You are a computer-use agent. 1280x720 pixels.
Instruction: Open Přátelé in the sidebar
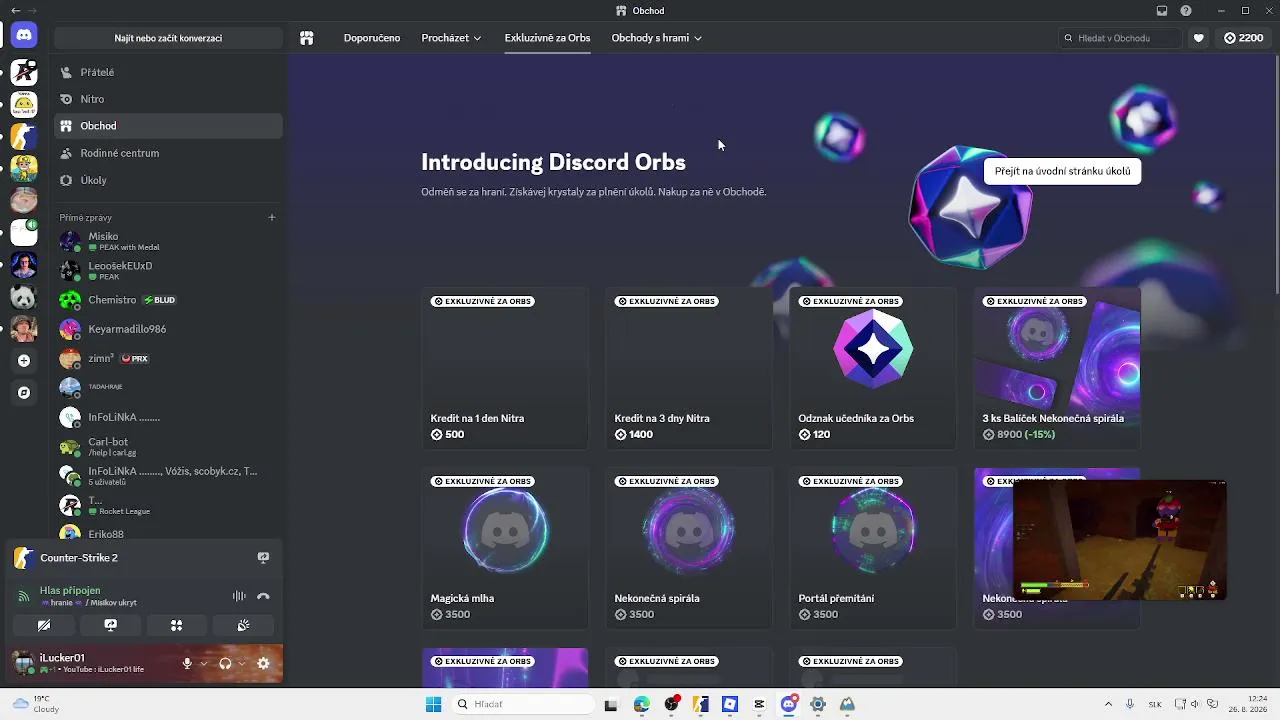pyautogui.click(x=168, y=72)
